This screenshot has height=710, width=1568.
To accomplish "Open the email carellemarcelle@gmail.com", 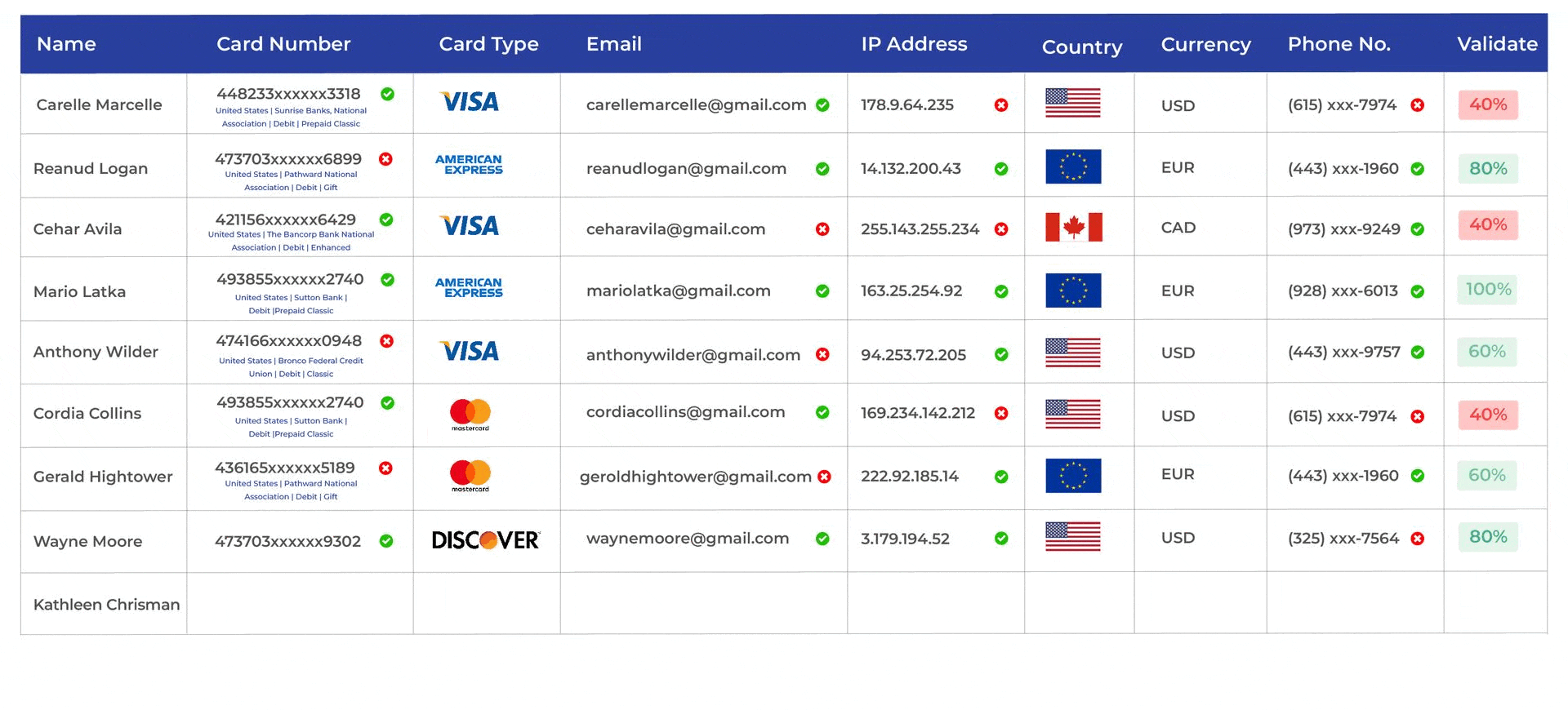I will coord(696,105).
